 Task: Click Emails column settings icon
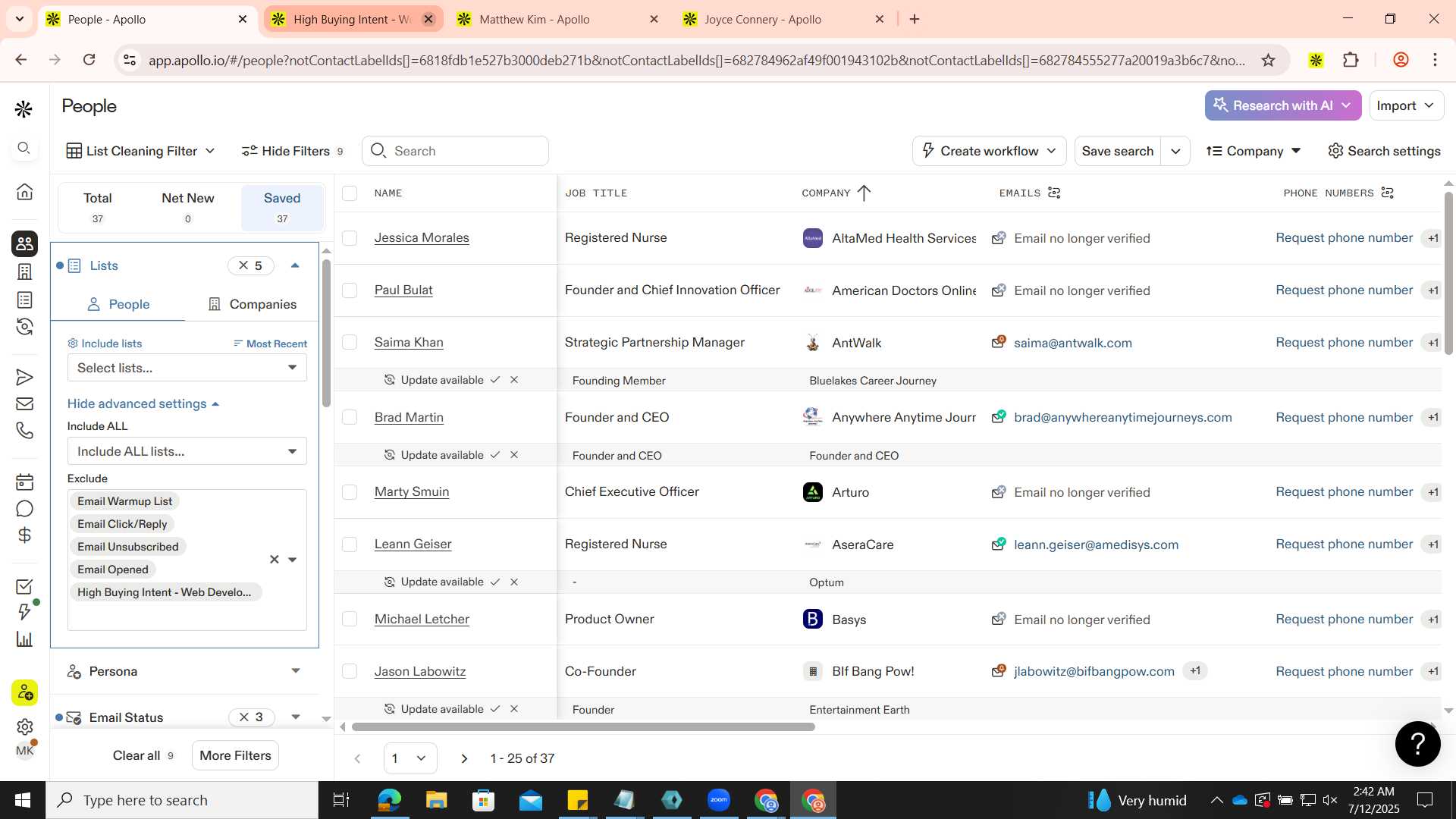1054,193
